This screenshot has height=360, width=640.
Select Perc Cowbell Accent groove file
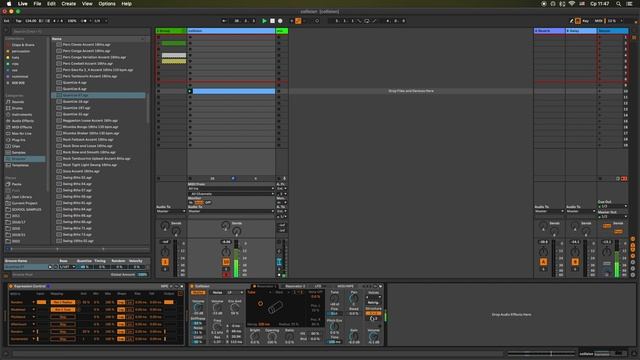87,64
